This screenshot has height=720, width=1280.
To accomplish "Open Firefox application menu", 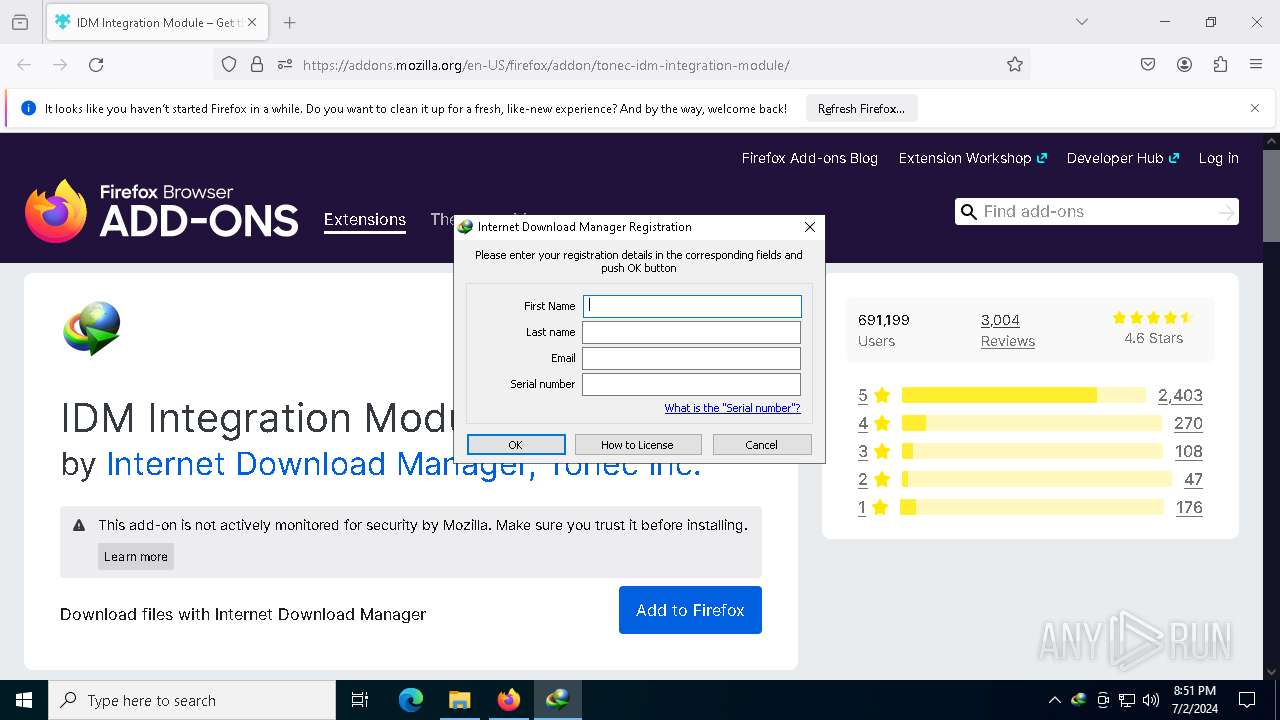I will pyautogui.click(x=1256, y=65).
